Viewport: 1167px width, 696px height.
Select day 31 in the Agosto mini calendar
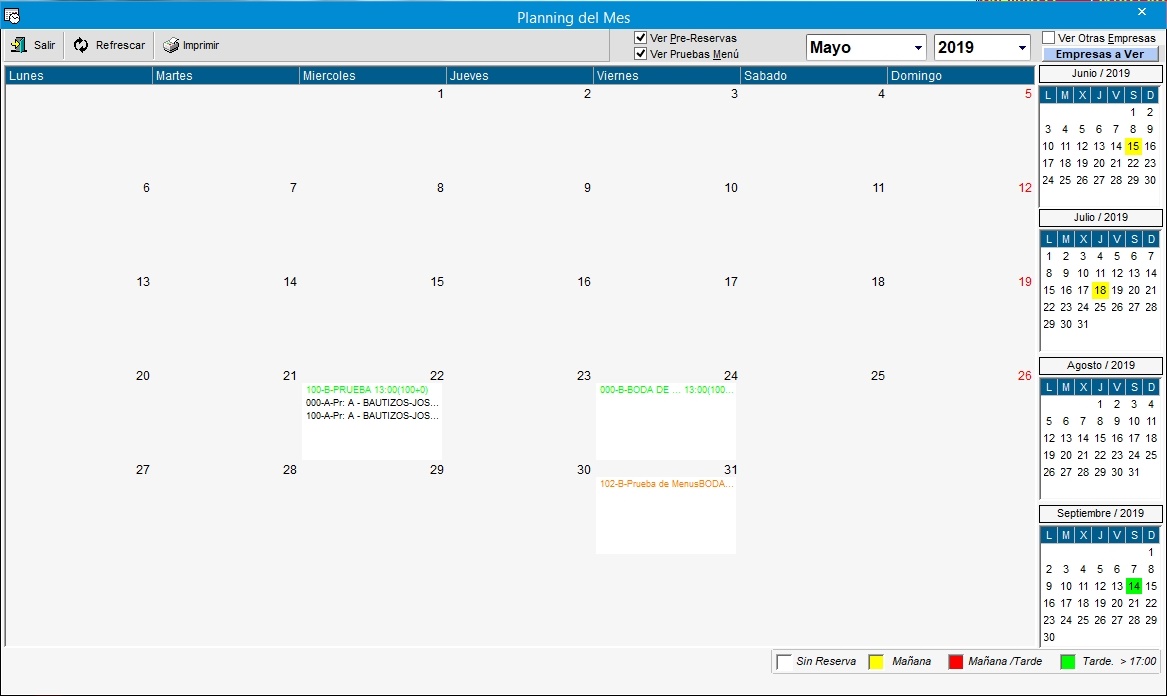tap(1134, 473)
